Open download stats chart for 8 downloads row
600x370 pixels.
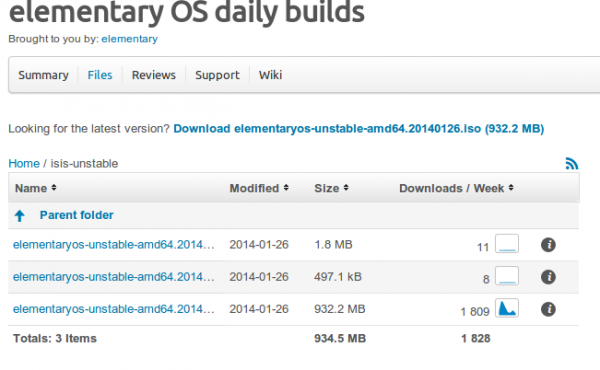click(x=507, y=275)
